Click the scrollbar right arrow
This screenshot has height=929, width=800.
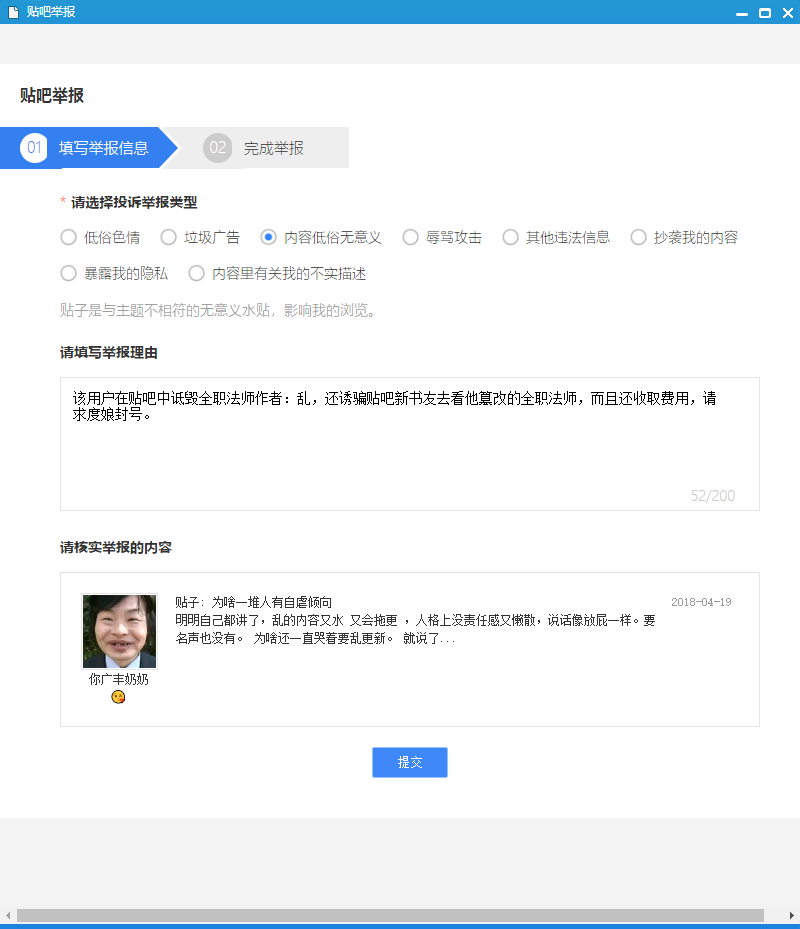792,915
